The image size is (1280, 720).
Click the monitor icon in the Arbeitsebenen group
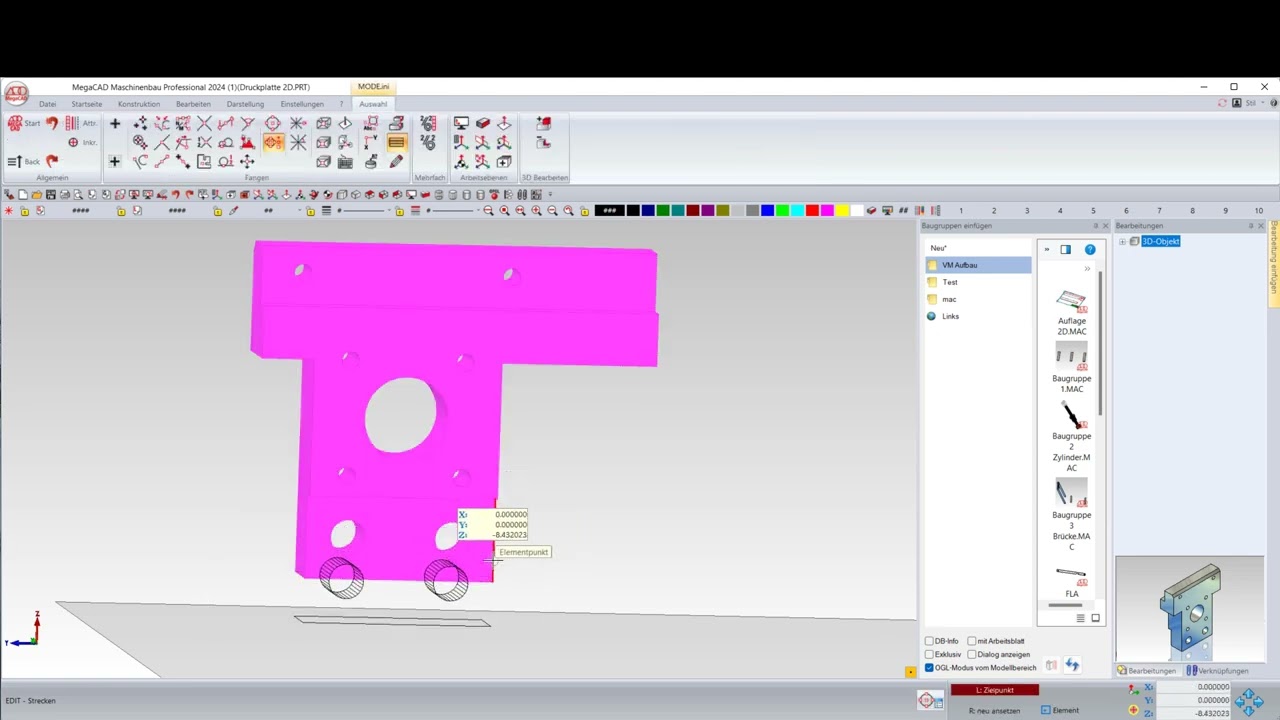tap(461, 123)
